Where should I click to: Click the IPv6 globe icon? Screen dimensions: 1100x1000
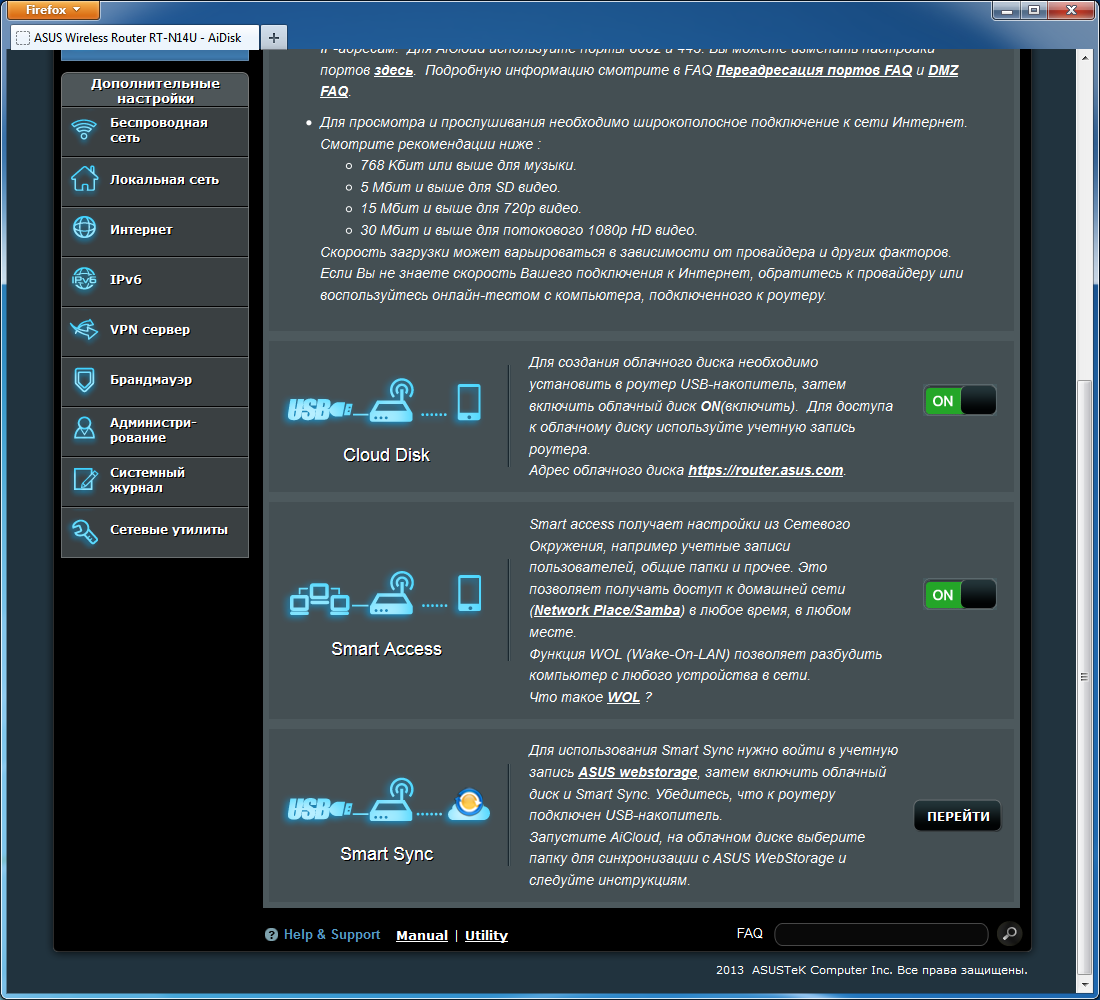point(84,279)
